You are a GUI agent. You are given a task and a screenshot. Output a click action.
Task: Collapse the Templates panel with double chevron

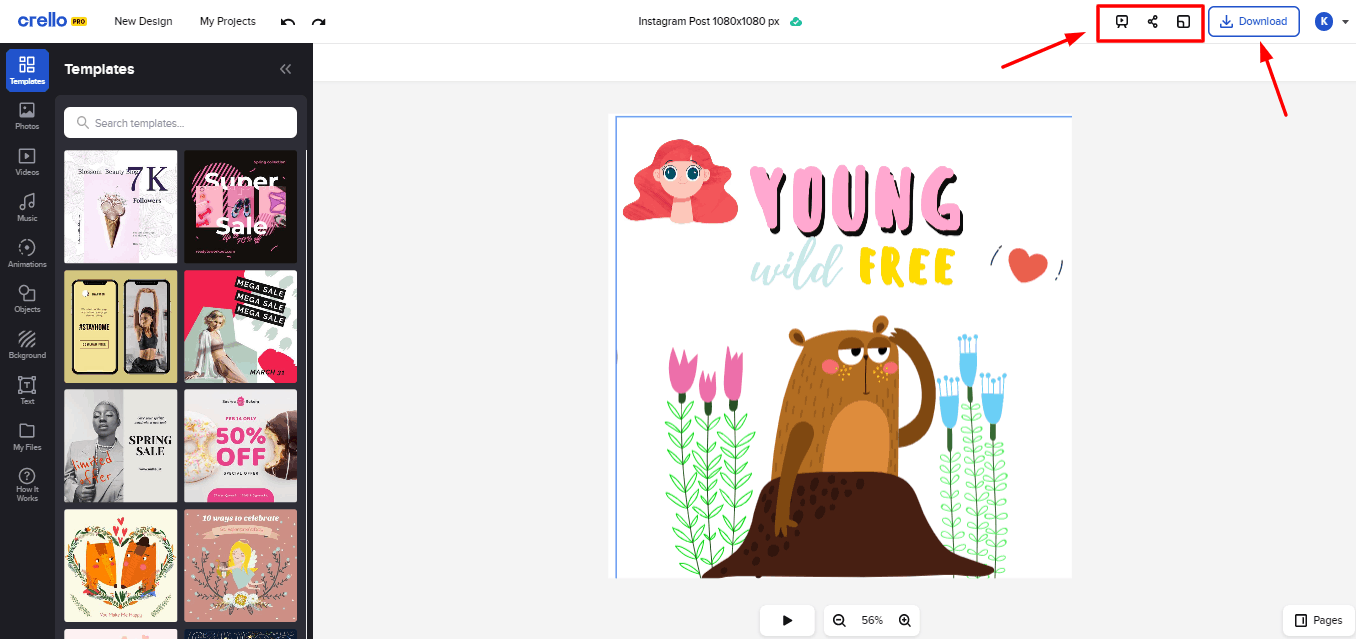pos(285,69)
